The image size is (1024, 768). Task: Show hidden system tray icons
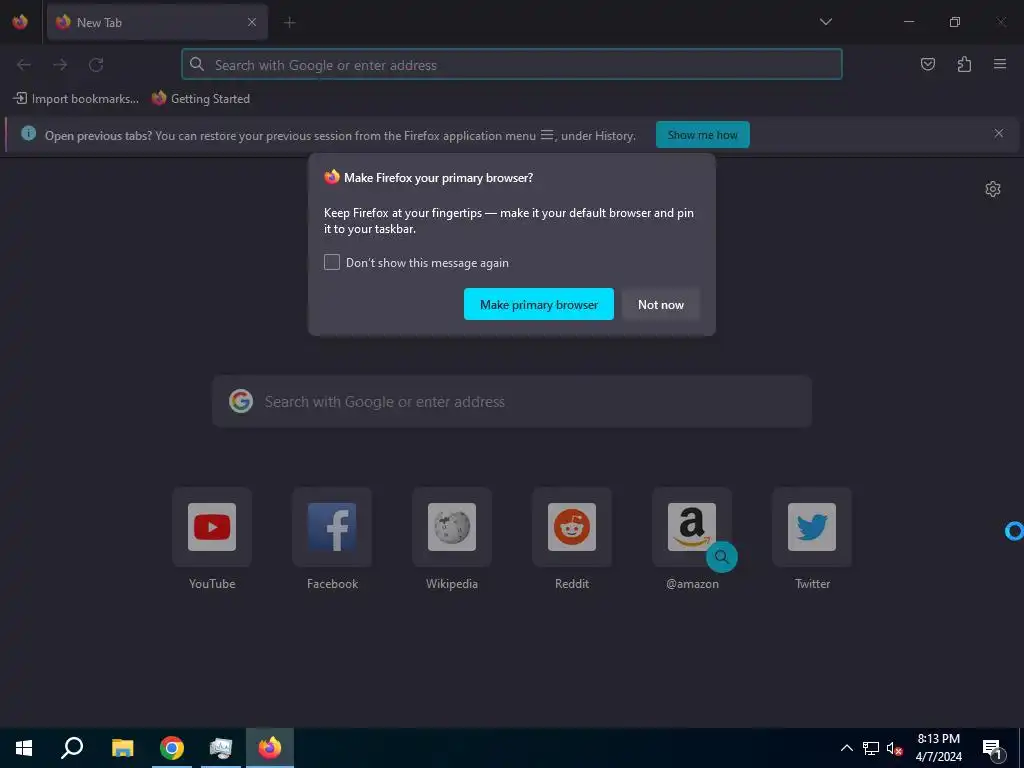pyautogui.click(x=846, y=748)
